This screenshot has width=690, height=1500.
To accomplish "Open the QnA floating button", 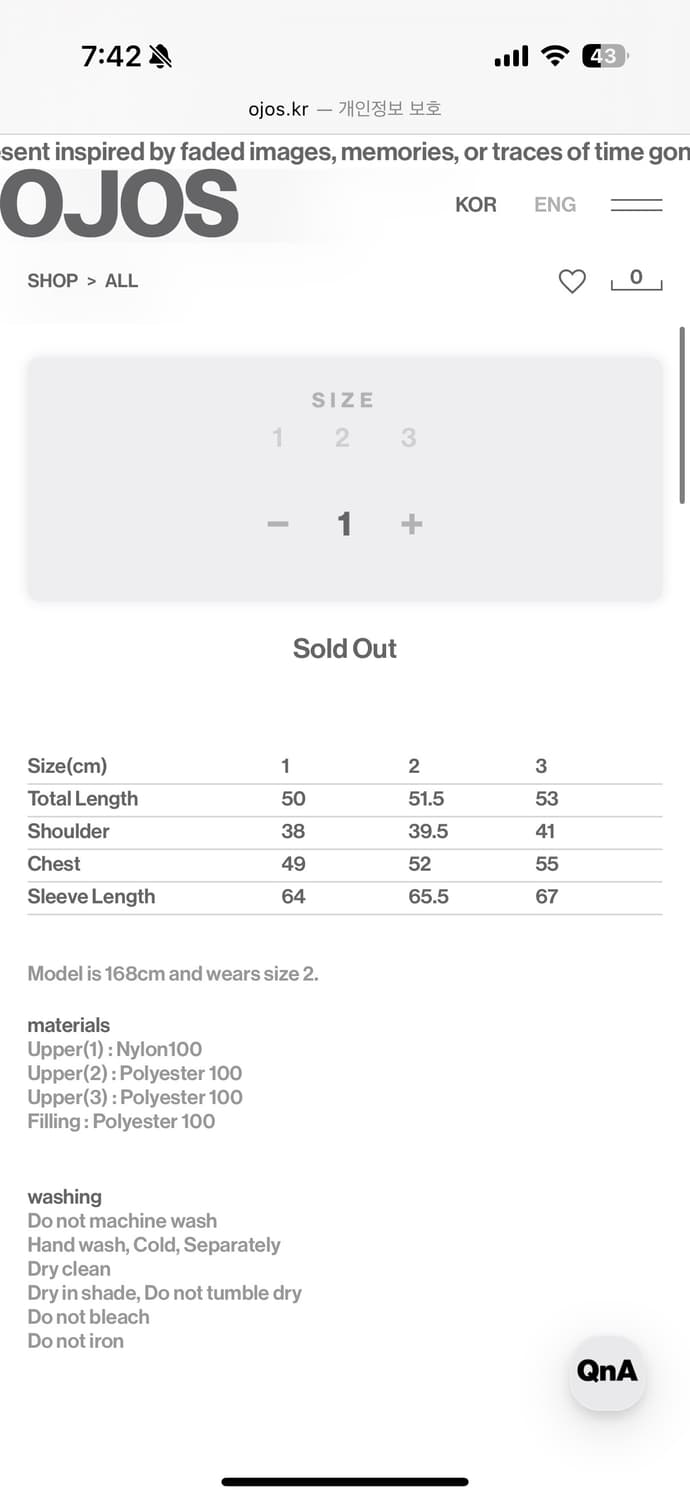I will click(x=607, y=1371).
